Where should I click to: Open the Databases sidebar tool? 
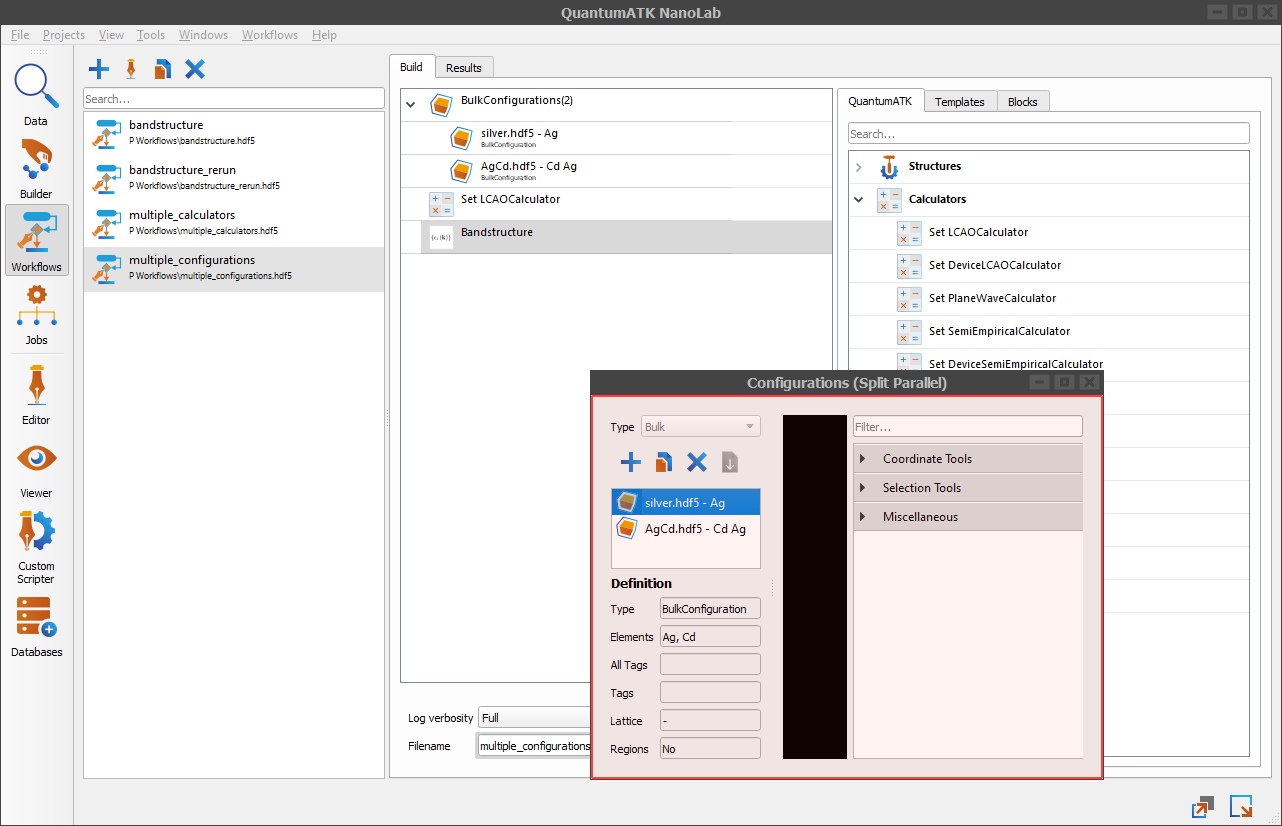click(x=36, y=626)
